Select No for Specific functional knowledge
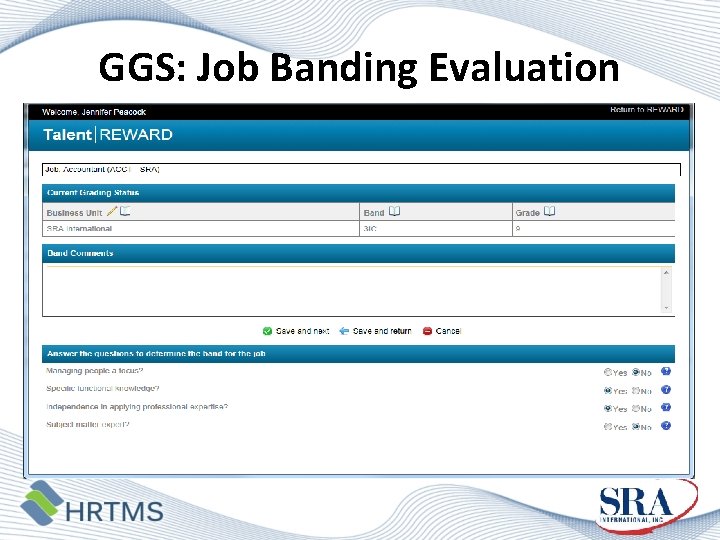The width and height of the screenshot is (720, 540). pyautogui.click(x=636, y=391)
